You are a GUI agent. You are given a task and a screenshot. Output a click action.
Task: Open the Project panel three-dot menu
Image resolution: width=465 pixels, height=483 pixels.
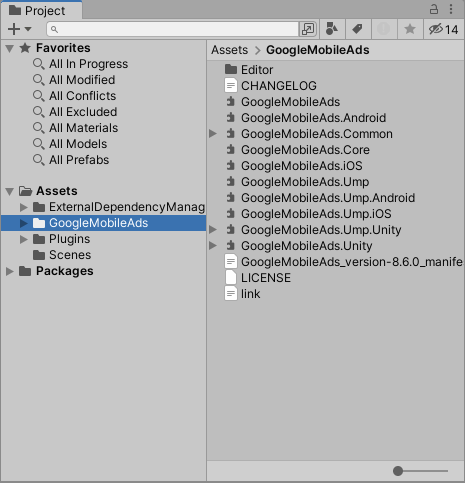(451, 9)
